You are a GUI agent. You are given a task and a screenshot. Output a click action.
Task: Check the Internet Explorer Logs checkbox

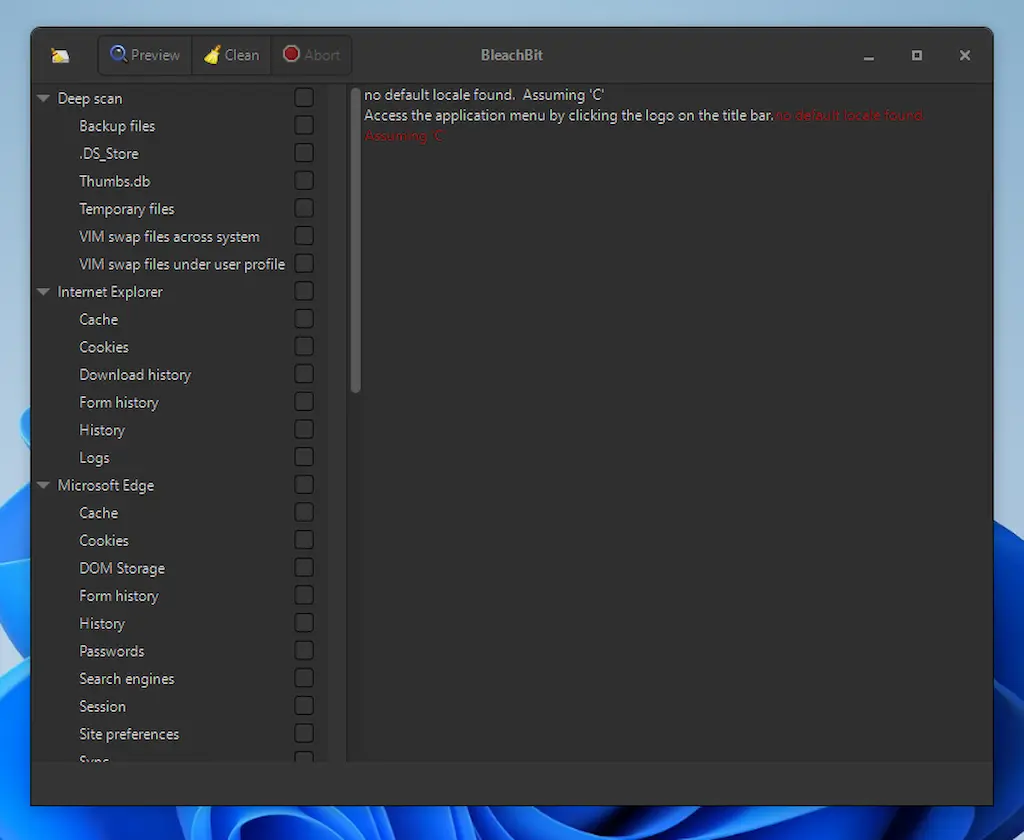coord(304,457)
